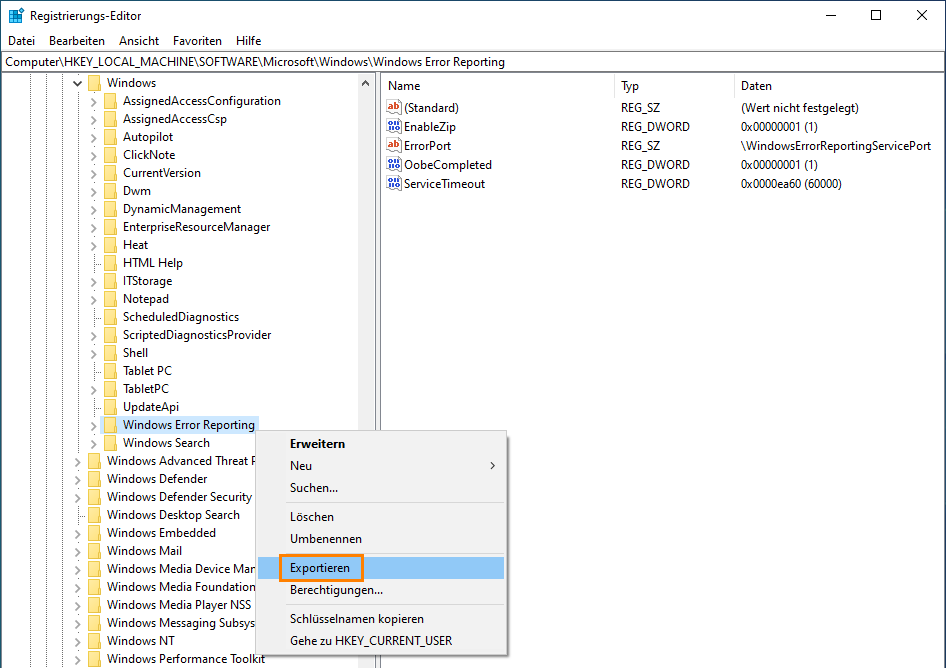Open the Bearbeiten menu
946x668 pixels.
pyautogui.click(x=76, y=40)
